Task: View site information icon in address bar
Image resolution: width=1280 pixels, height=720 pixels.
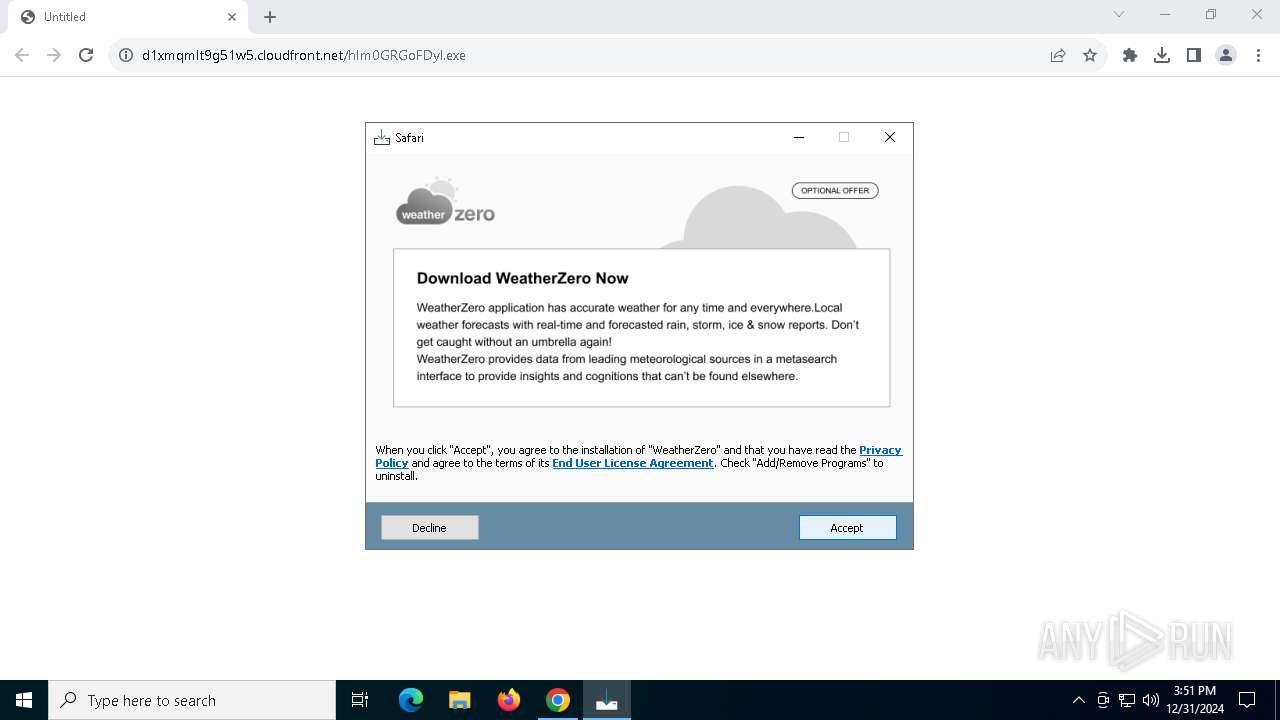Action: 126,55
